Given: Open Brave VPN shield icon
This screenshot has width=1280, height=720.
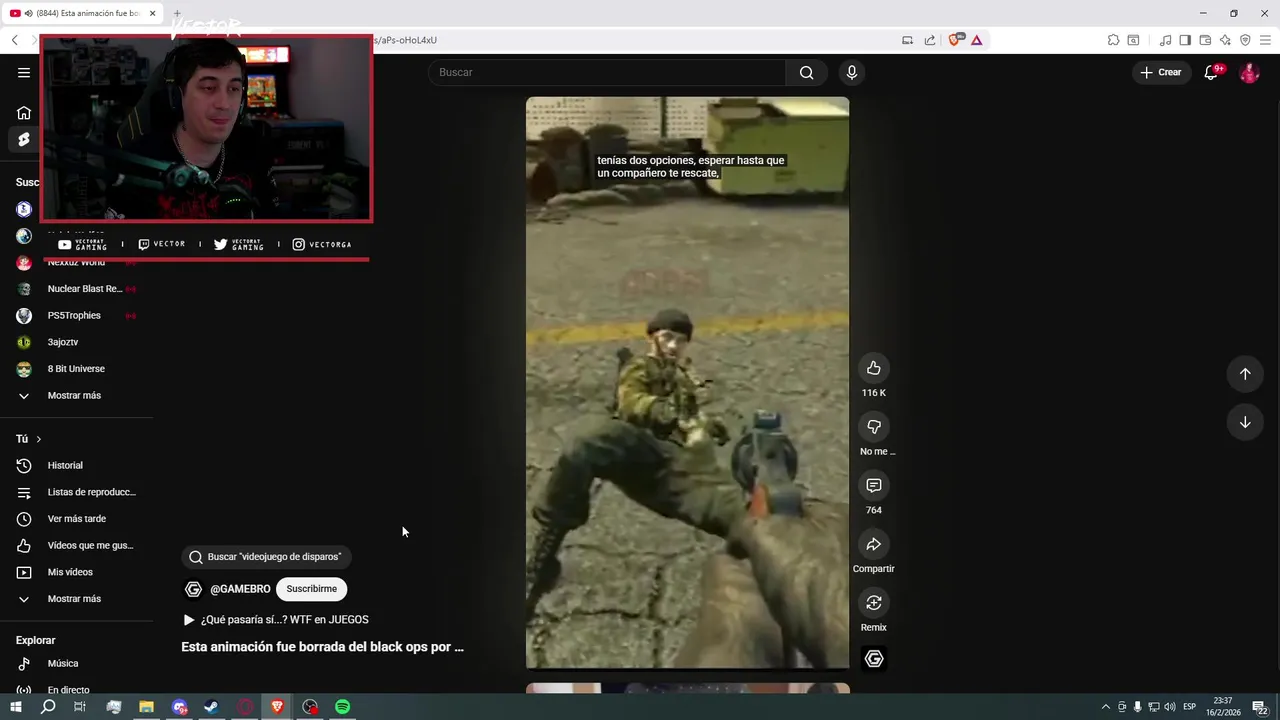Looking at the screenshot, I should coord(1245,40).
